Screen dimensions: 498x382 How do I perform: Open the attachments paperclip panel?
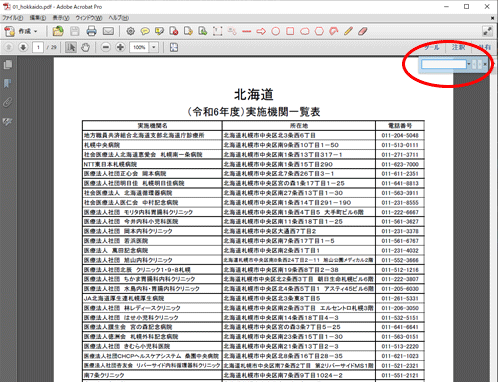click(x=8, y=102)
